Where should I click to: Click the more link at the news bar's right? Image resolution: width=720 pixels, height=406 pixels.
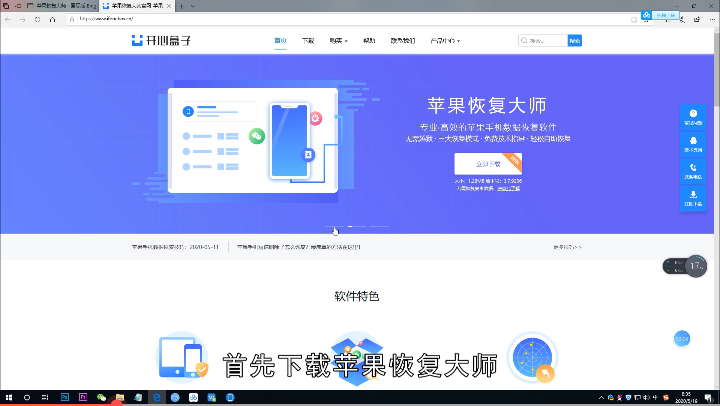[x=568, y=247]
